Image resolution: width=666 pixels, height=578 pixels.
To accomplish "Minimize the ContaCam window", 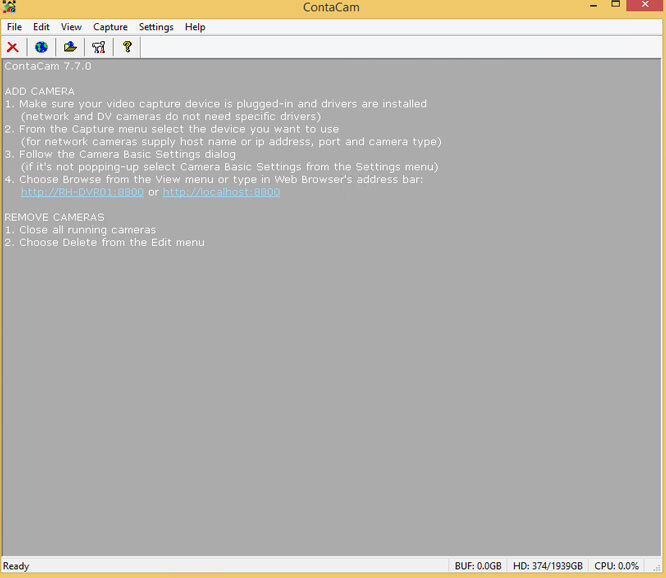I will (x=593, y=6).
